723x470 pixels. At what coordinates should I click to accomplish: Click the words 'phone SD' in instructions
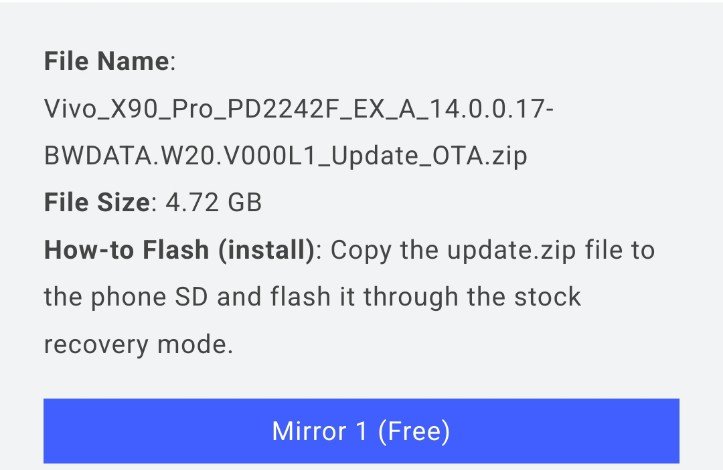click(159, 297)
